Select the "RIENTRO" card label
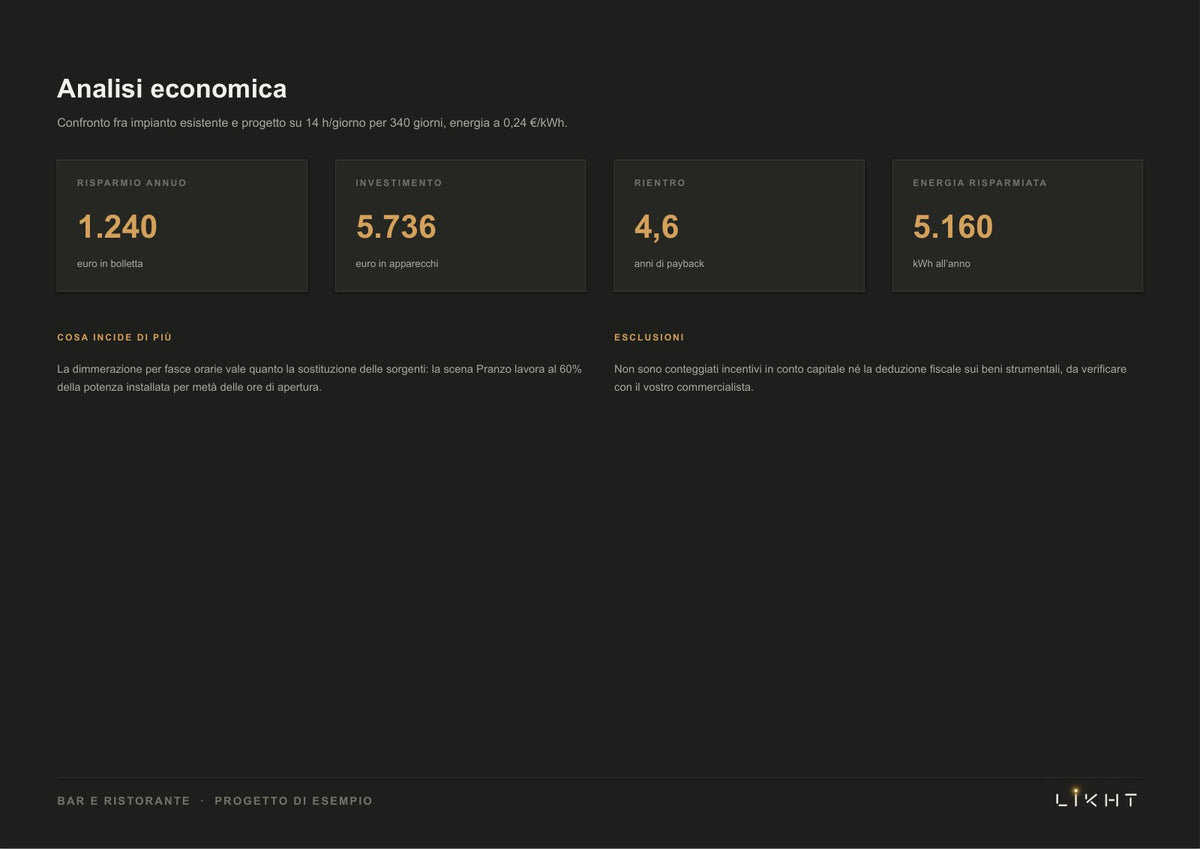This screenshot has height=849, width=1200. pos(660,183)
